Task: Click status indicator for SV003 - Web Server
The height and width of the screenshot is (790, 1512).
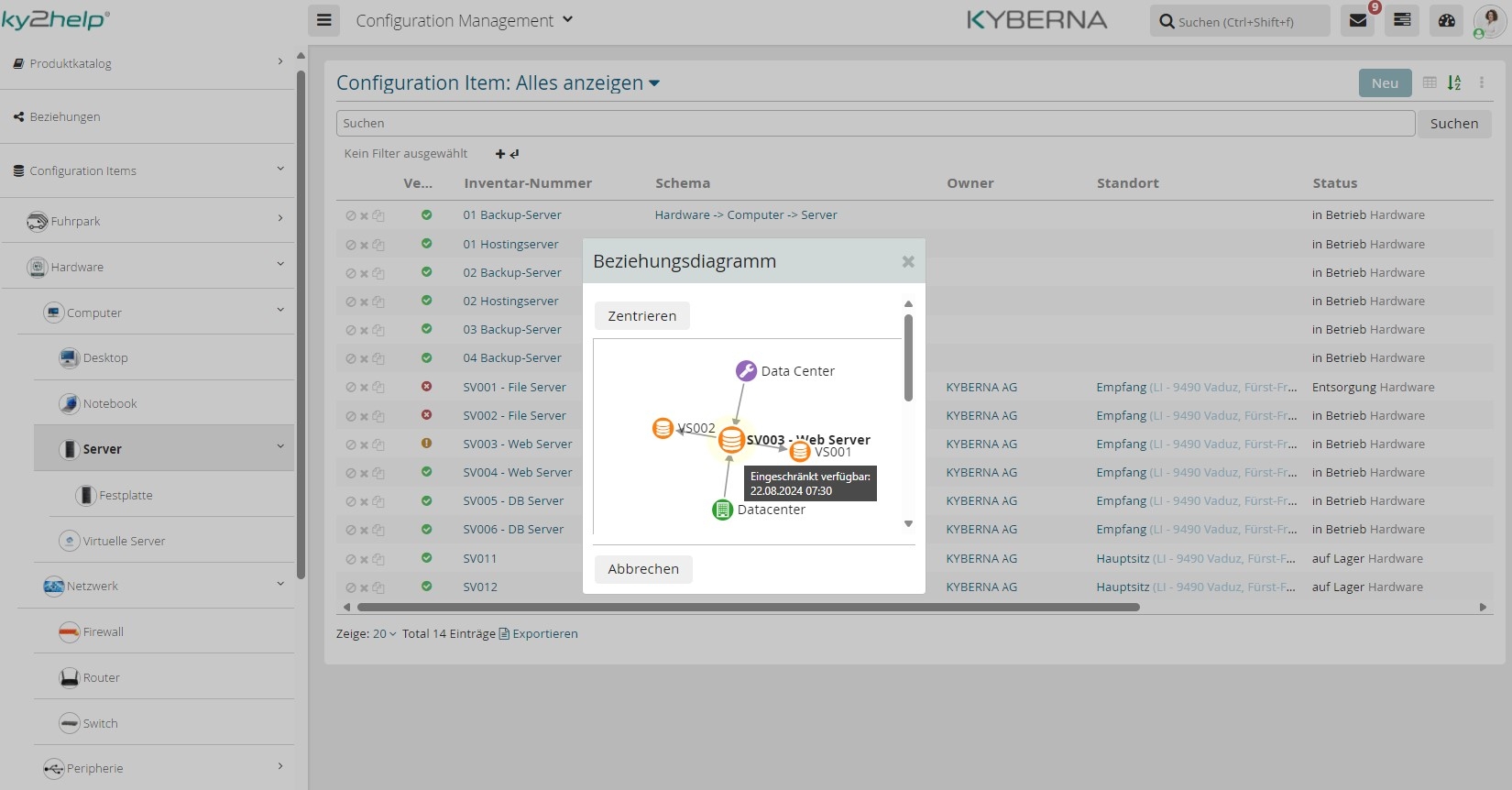Action: click(x=426, y=444)
